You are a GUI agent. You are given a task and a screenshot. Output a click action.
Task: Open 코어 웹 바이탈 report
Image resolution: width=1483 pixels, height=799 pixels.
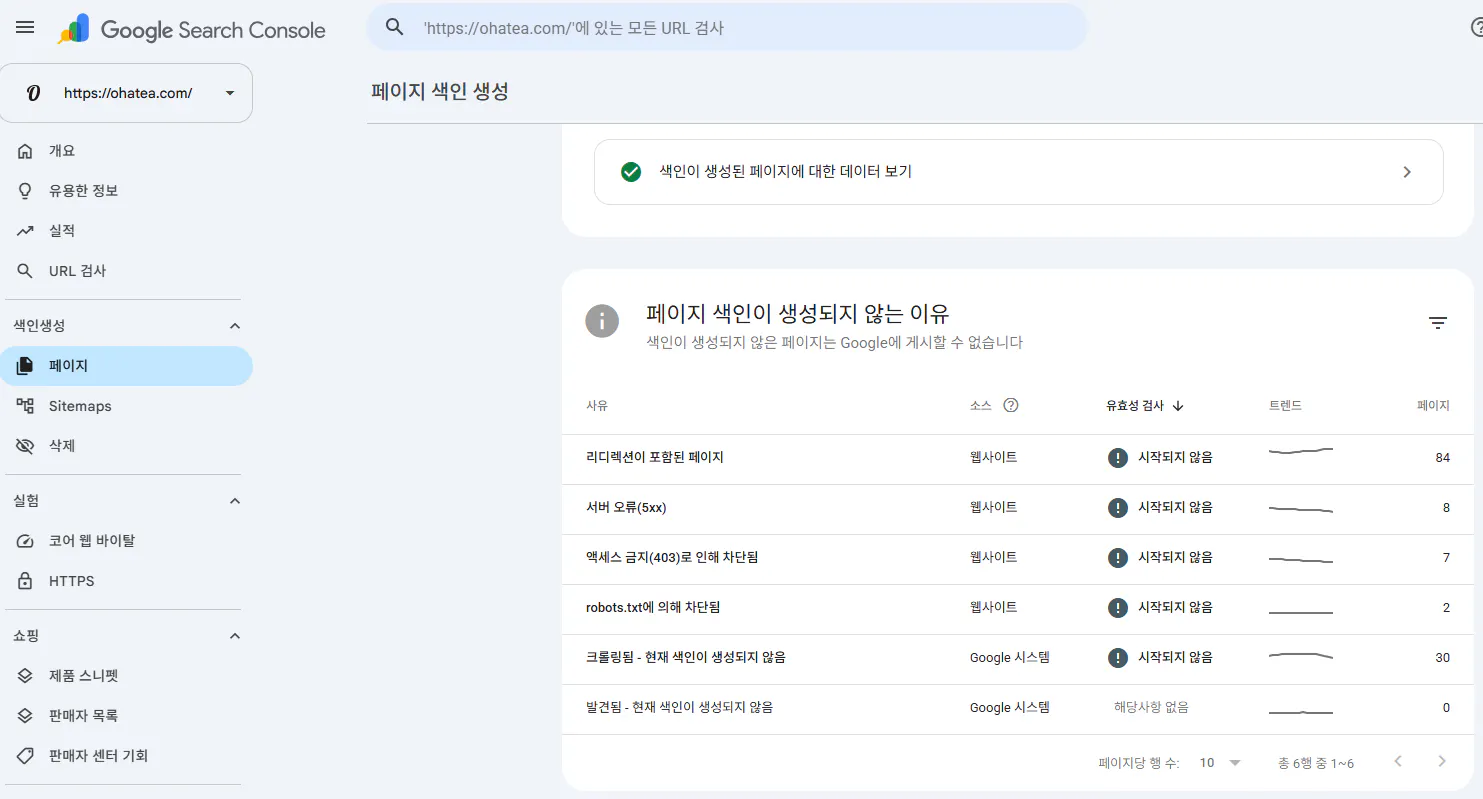coord(126,541)
